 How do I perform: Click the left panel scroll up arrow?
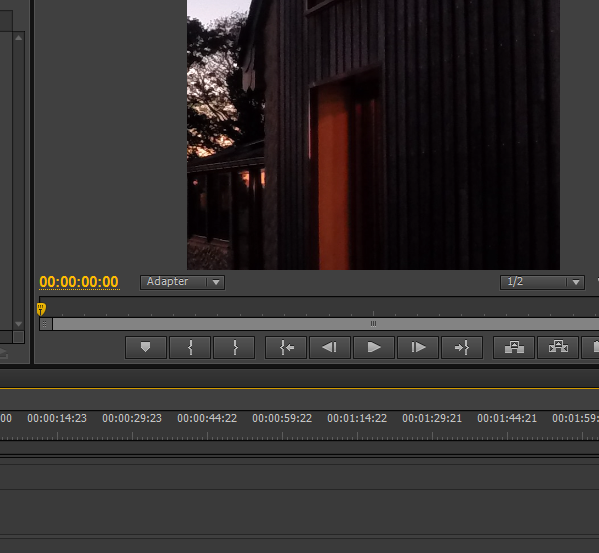click(19, 37)
